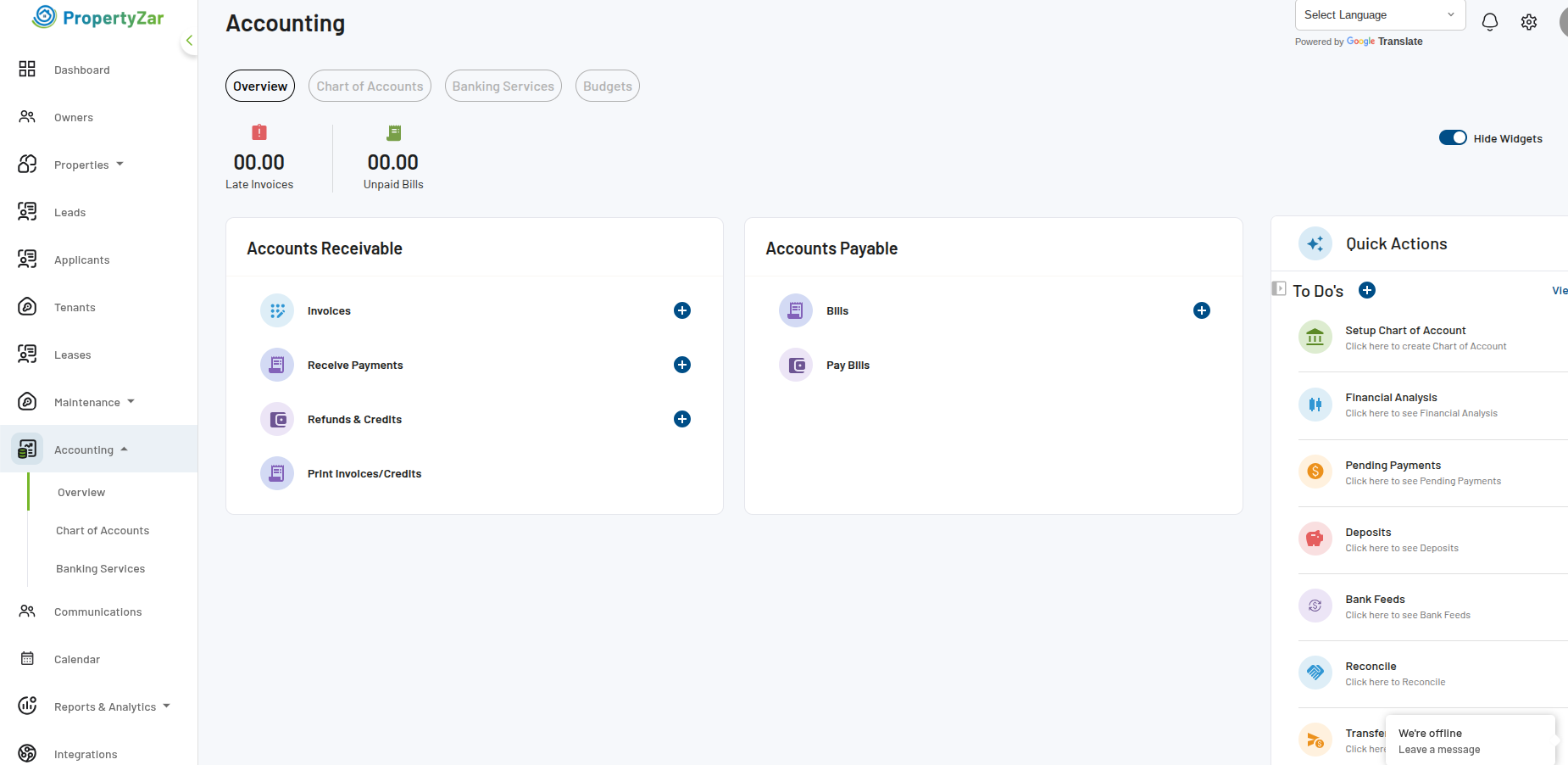The image size is (1568, 765).
Task: Click the Pending Payments dollar icon
Action: click(1315, 472)
